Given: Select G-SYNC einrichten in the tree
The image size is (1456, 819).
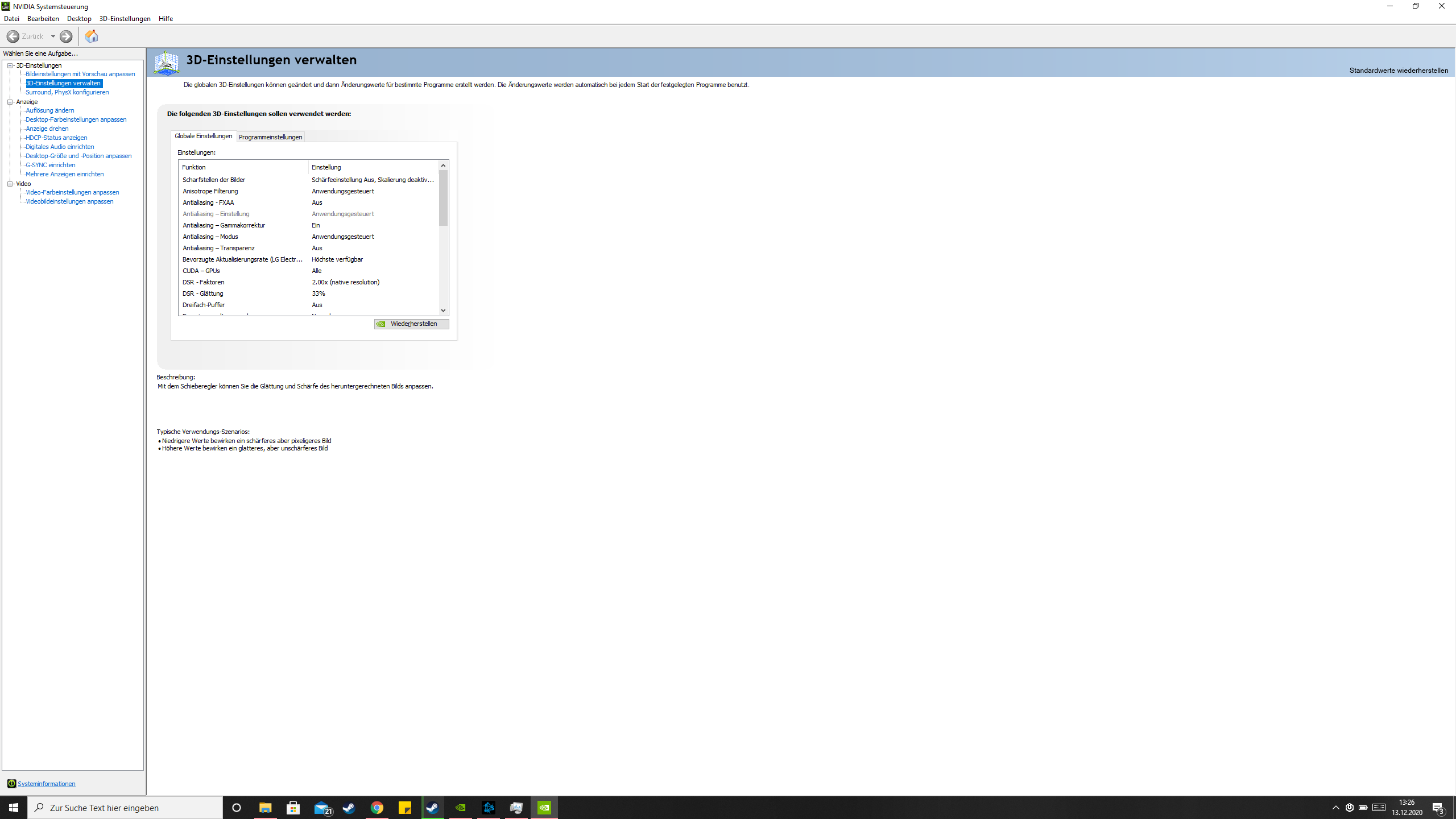Looking at the screenshot, I should click(50, 165).
